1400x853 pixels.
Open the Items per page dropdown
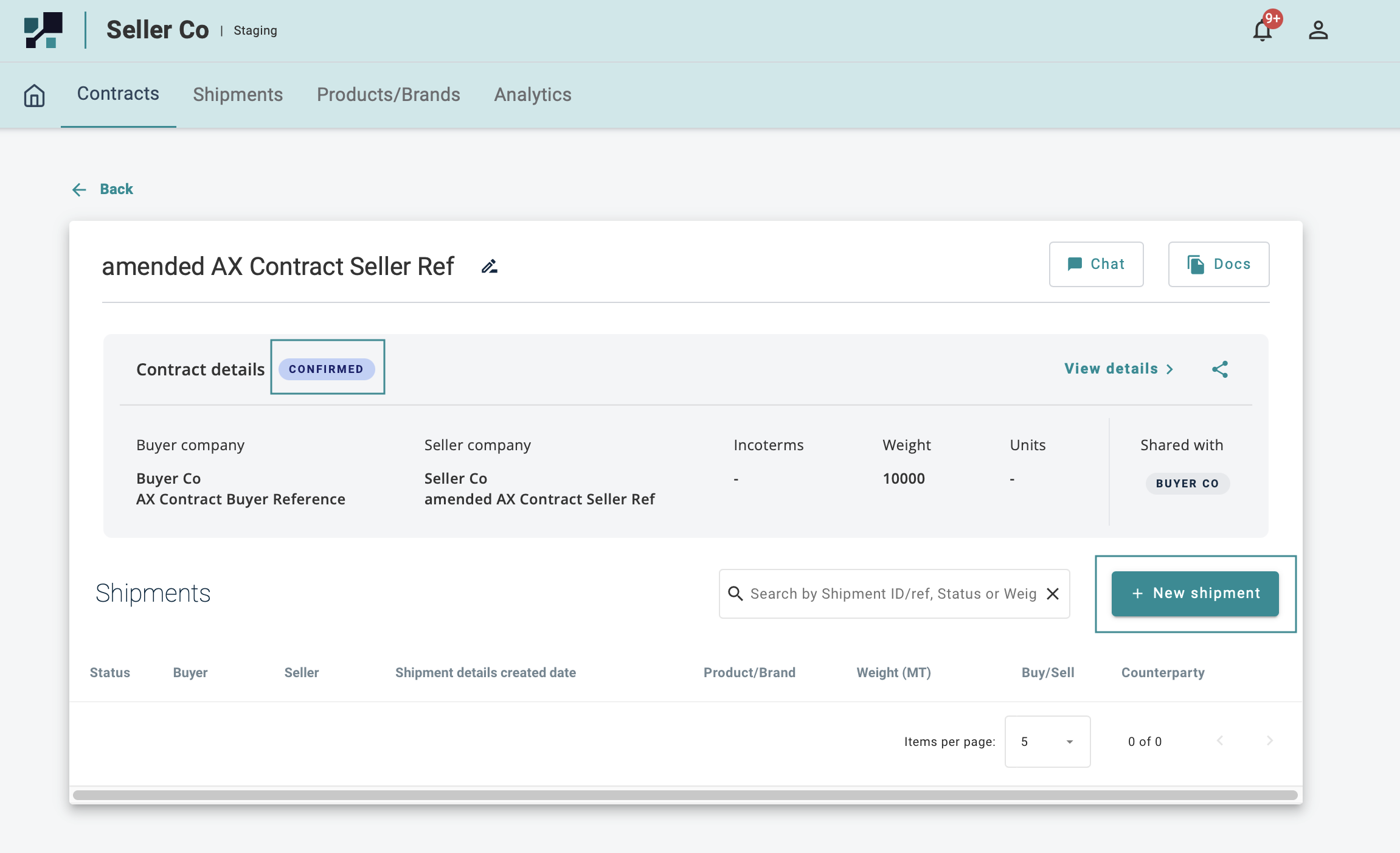pyautogui.click(x=1047, y=742)
